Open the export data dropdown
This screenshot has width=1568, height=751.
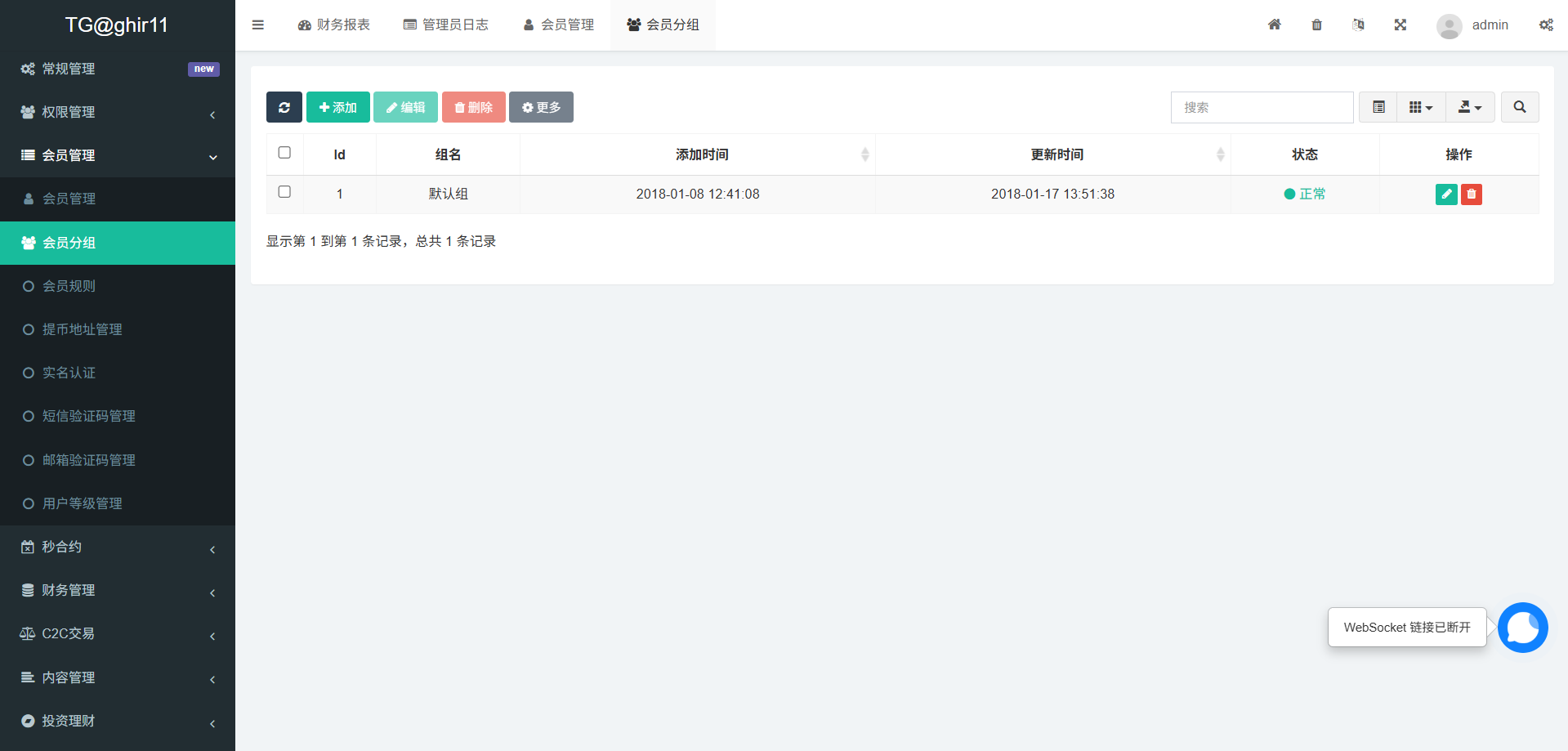click(1470, 107)
